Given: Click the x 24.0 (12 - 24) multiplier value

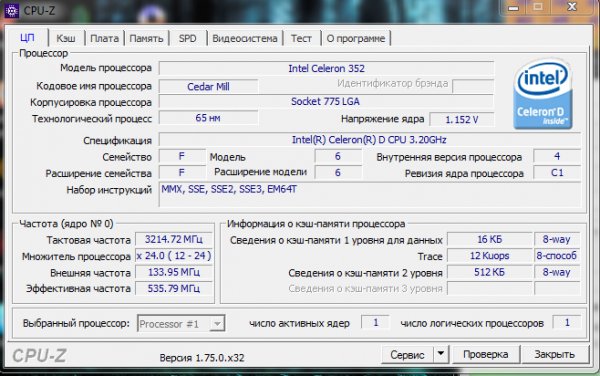Looking at the screenshot, I should (x=174, y=256).
